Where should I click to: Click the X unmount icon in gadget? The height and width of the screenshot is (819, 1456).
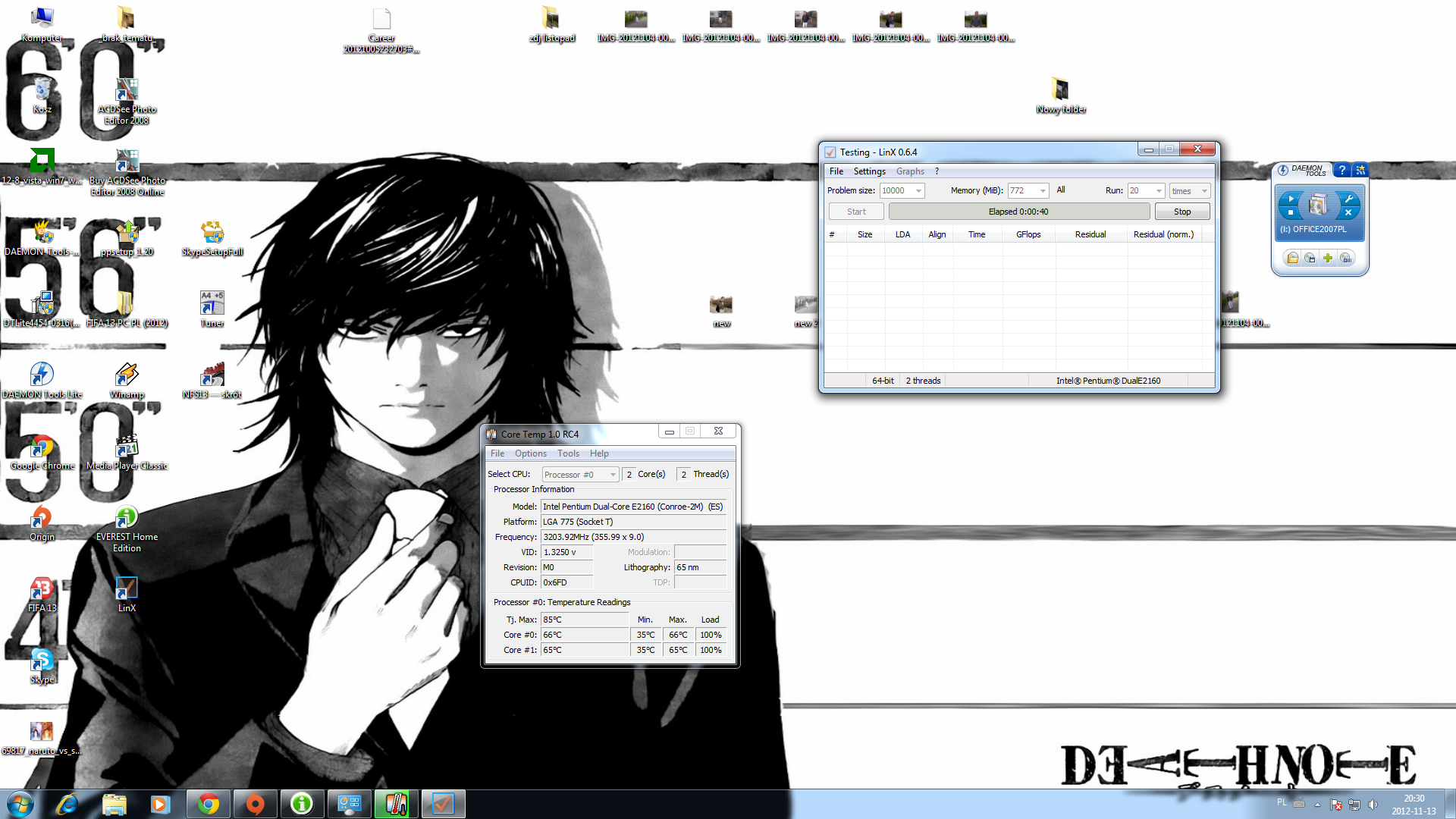1348,212
